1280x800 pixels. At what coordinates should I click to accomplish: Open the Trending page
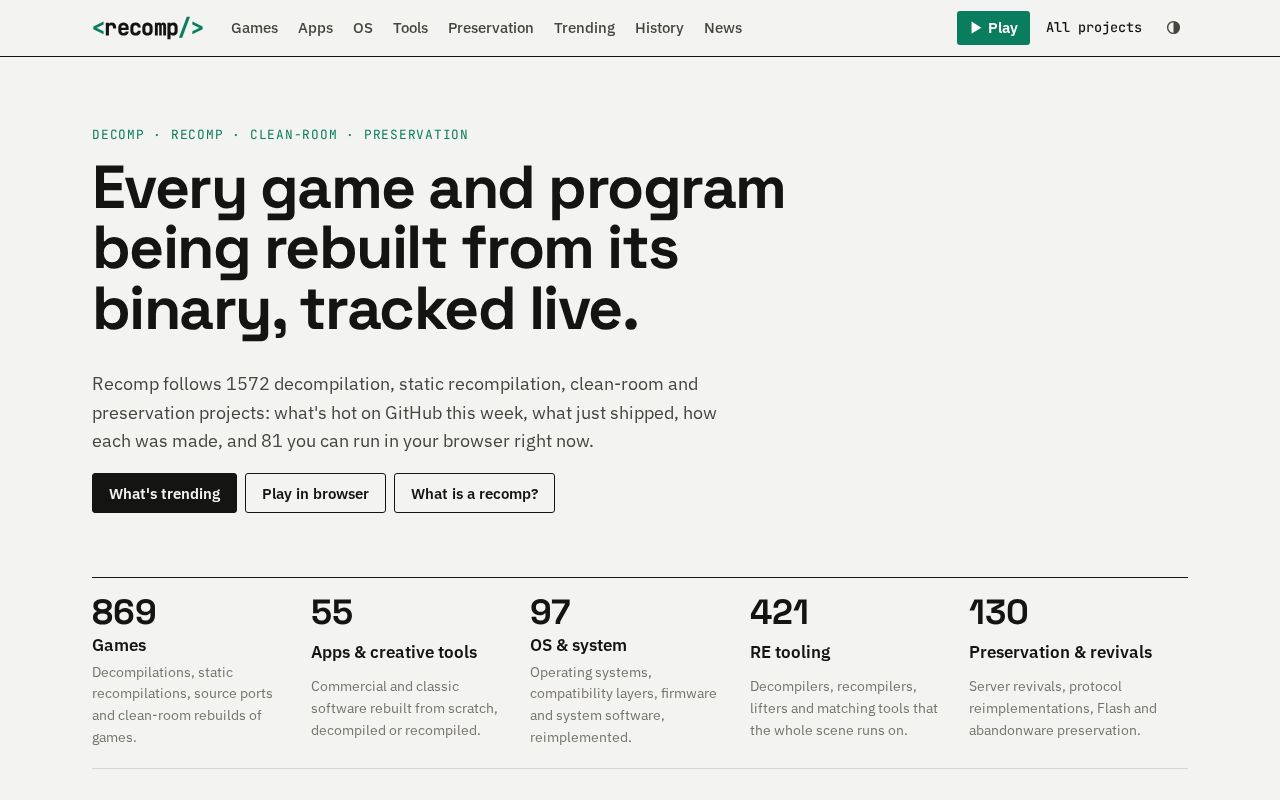point(585,28)
